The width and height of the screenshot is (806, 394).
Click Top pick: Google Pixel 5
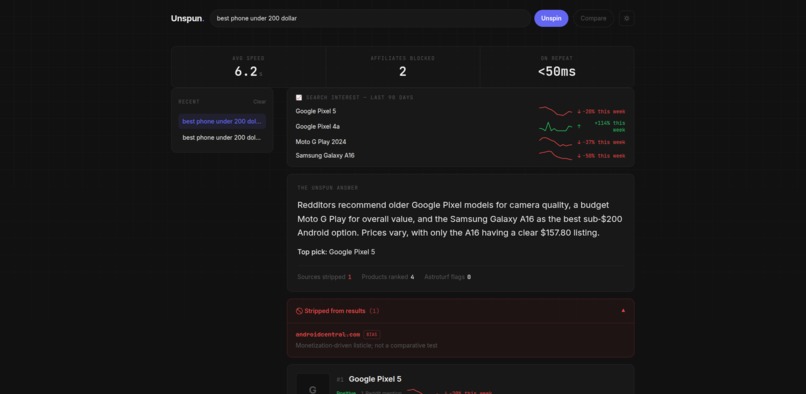336,252
